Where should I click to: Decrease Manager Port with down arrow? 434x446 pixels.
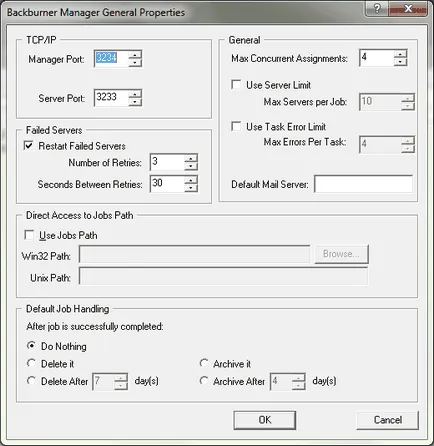click(x=135, y=63)
